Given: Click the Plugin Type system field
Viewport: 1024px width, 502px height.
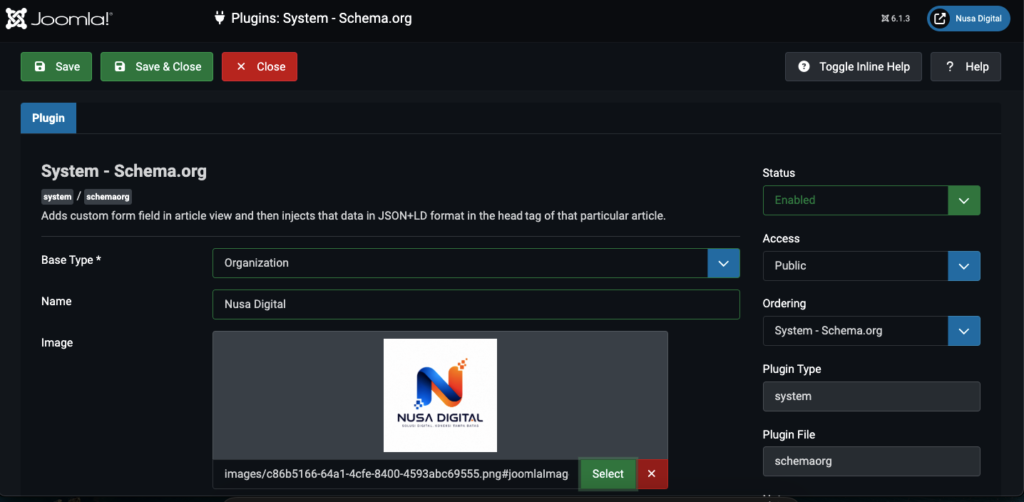Looking at the screenshot, I should [x=871, y=396].
